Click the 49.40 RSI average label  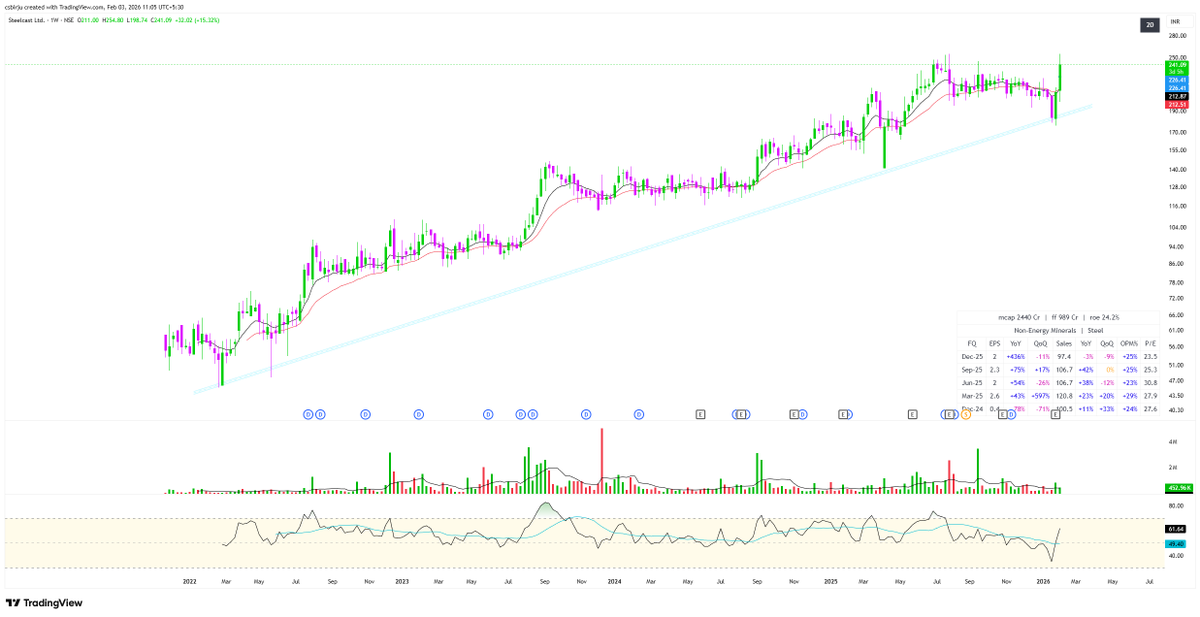1176,543
